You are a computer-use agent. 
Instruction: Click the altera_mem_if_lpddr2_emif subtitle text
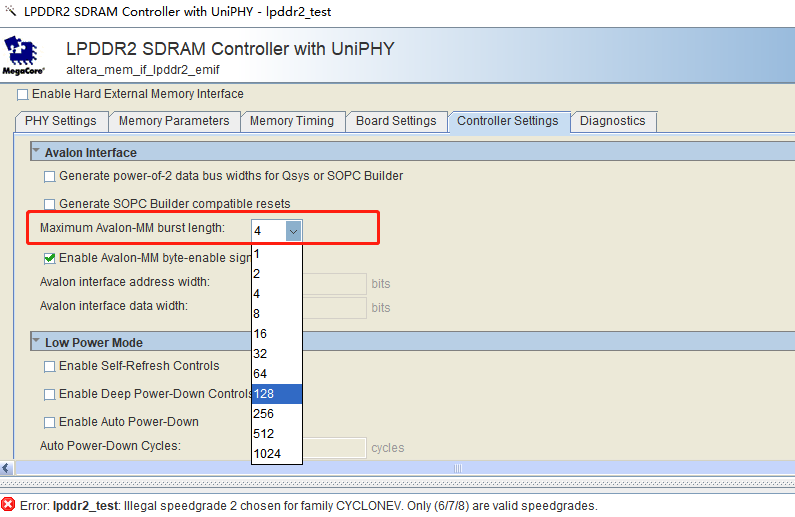(142, 70)
